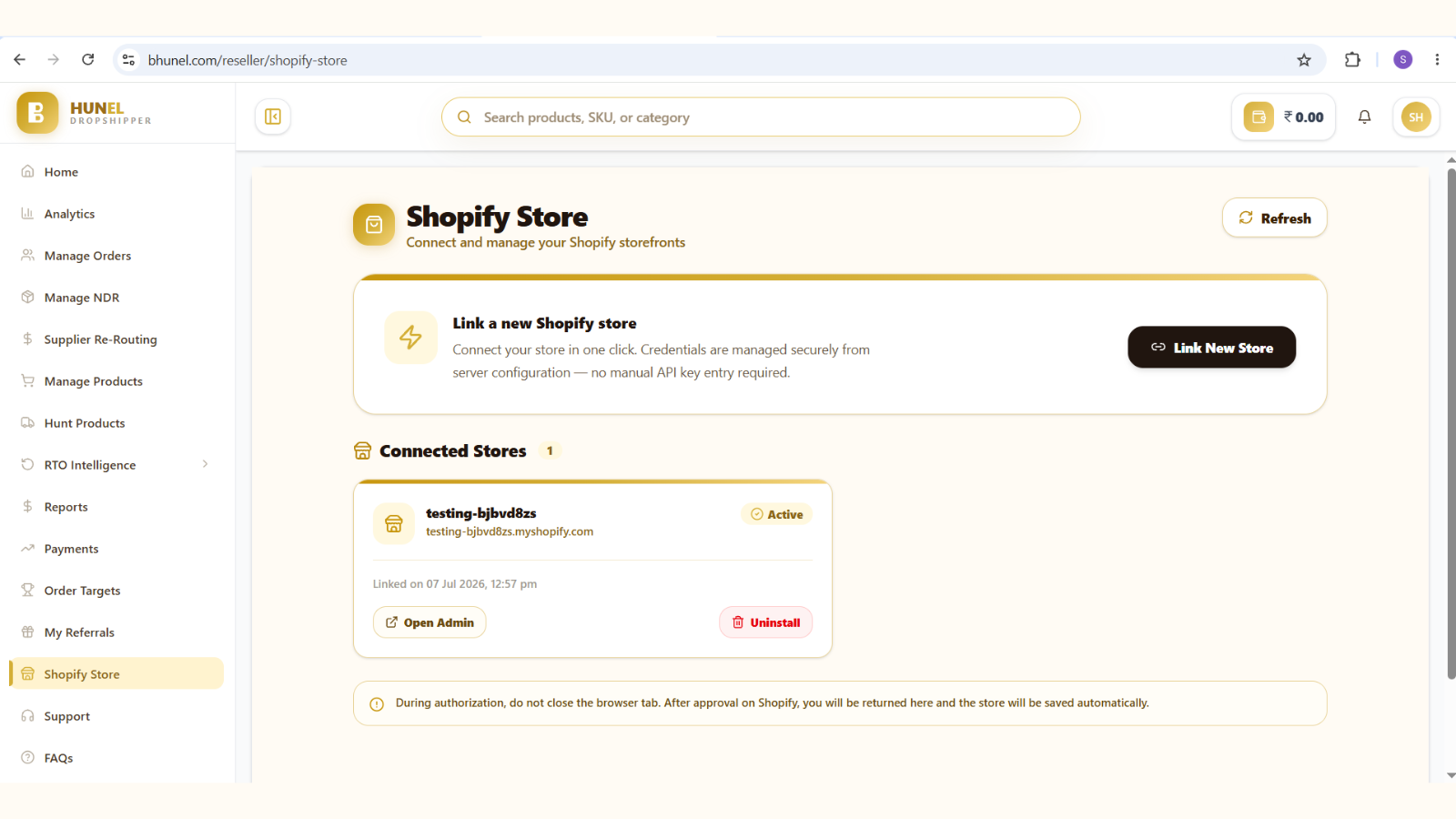1456x819 pixels.
Task: Go to Hunt Products
Action: coord(116,423)
